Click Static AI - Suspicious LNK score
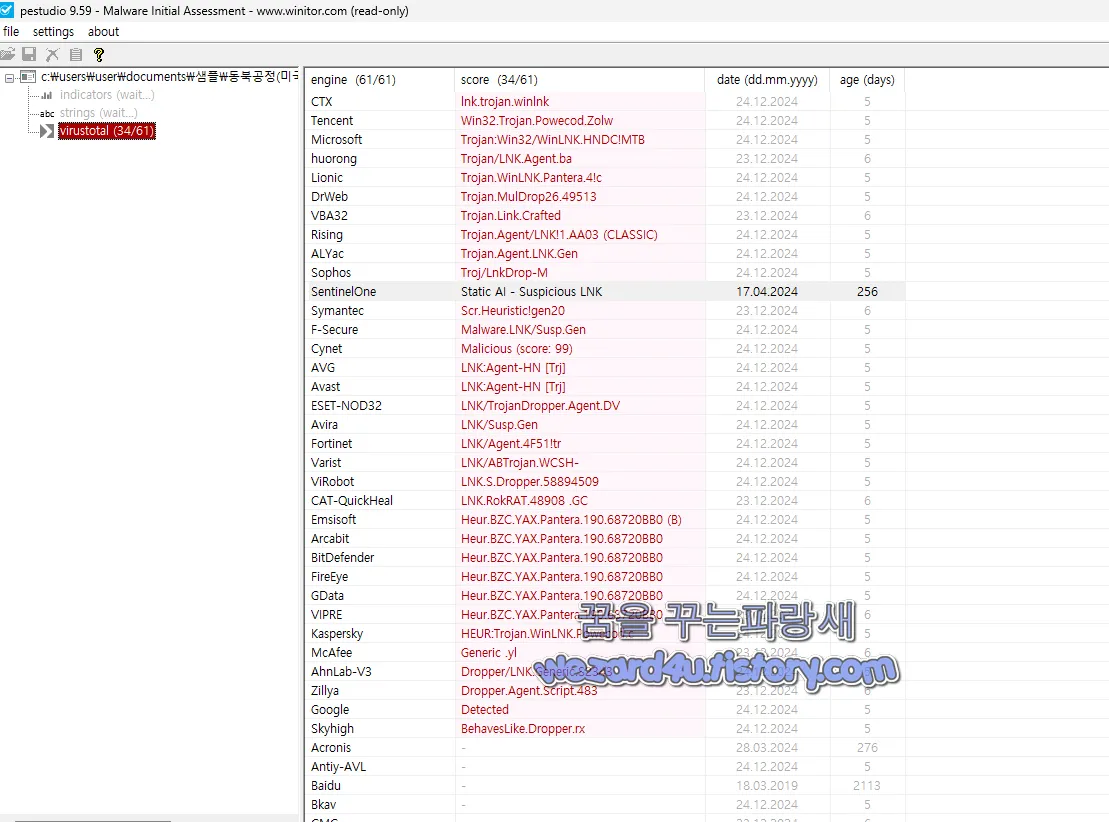This screenshot has height=822, width=1109. click(531, 292)
